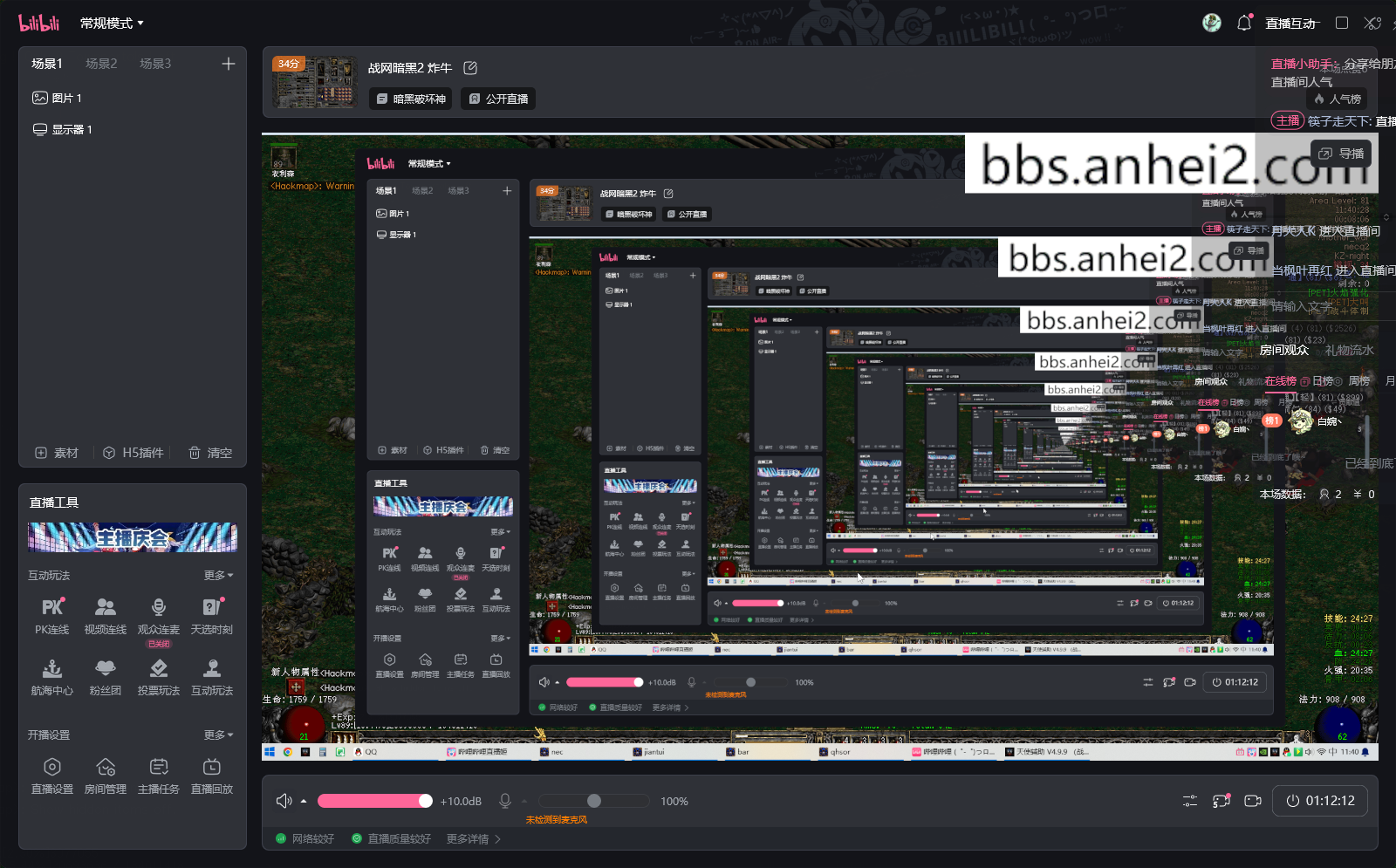Open the 人气榜 ranking
The image size is (1396, 868).
click(x=1338, y=99)
